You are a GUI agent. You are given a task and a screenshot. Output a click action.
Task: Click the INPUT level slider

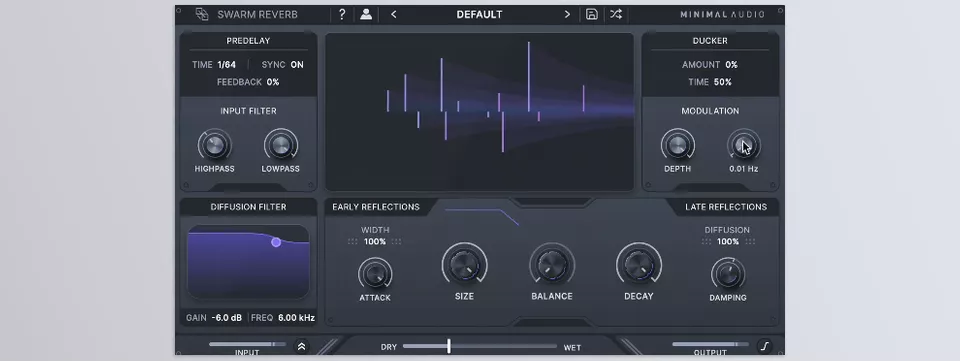click(247, 344)
